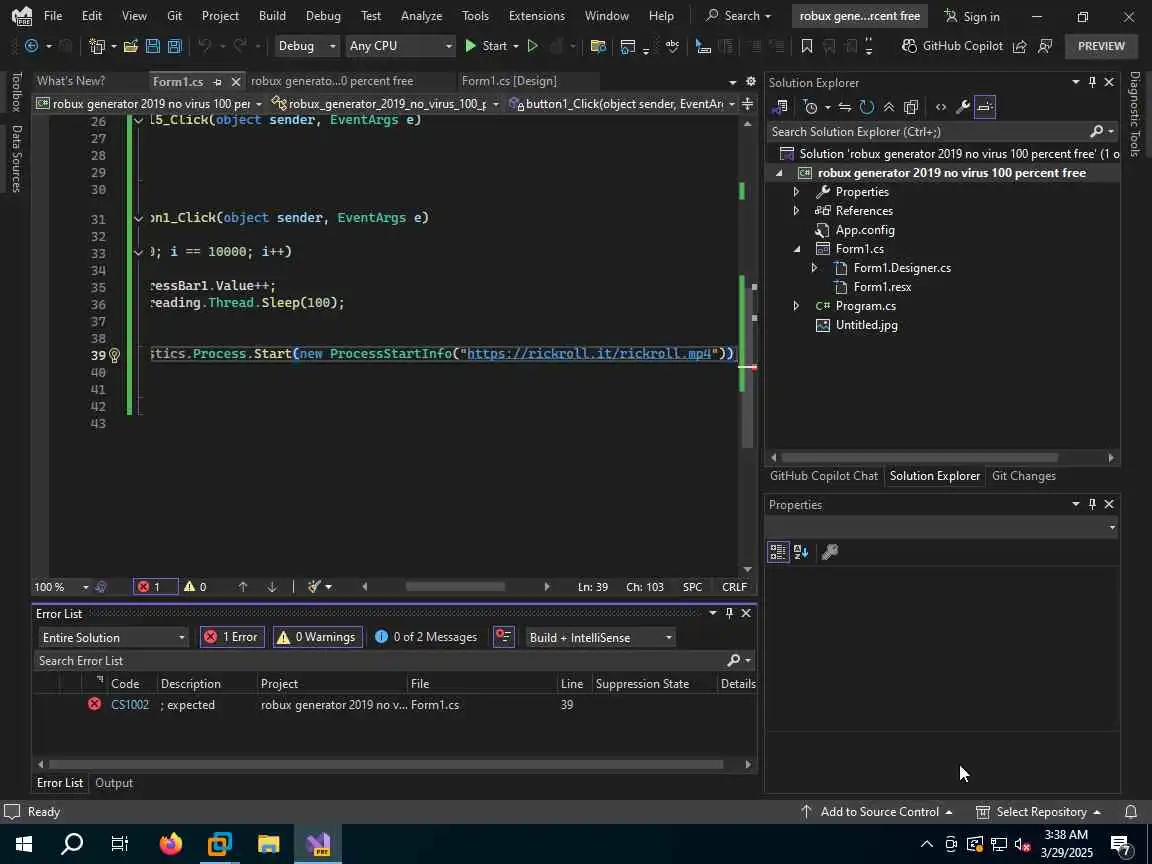Click the Save All toolbar icon
The height and width of the screenshot is (864, 1152).
175,46
